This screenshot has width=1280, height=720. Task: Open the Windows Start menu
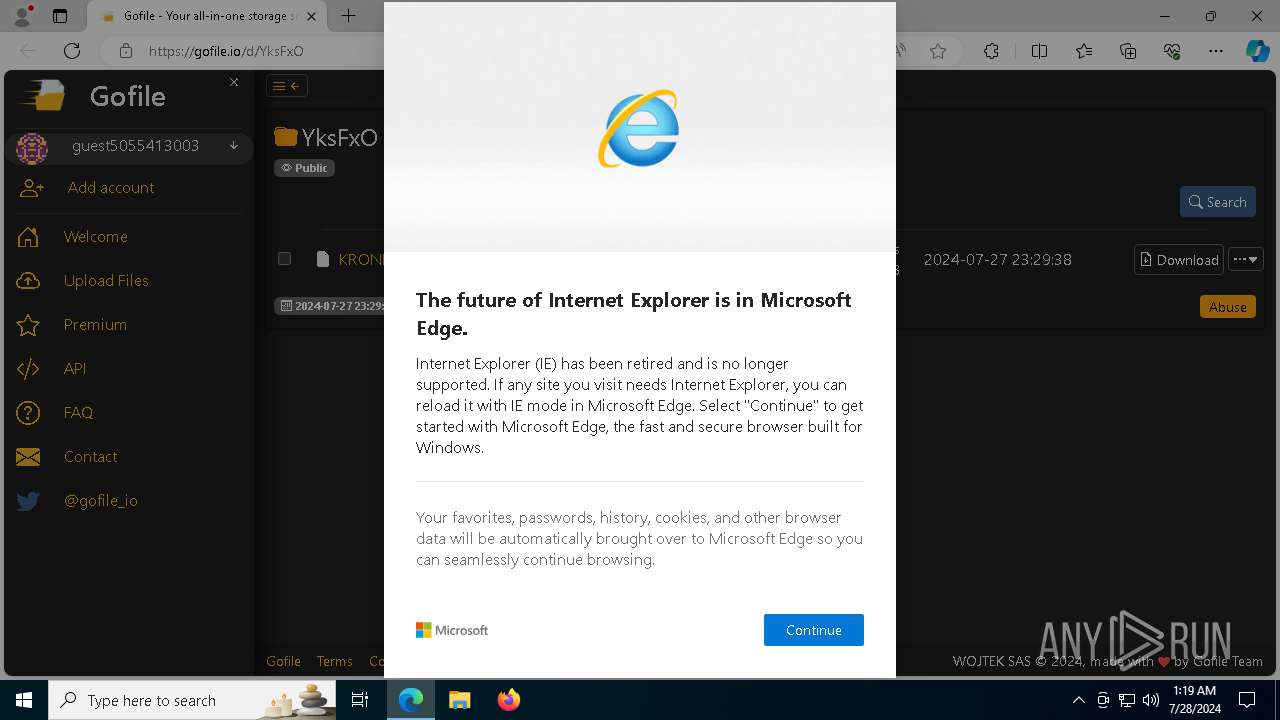(24, 700)
